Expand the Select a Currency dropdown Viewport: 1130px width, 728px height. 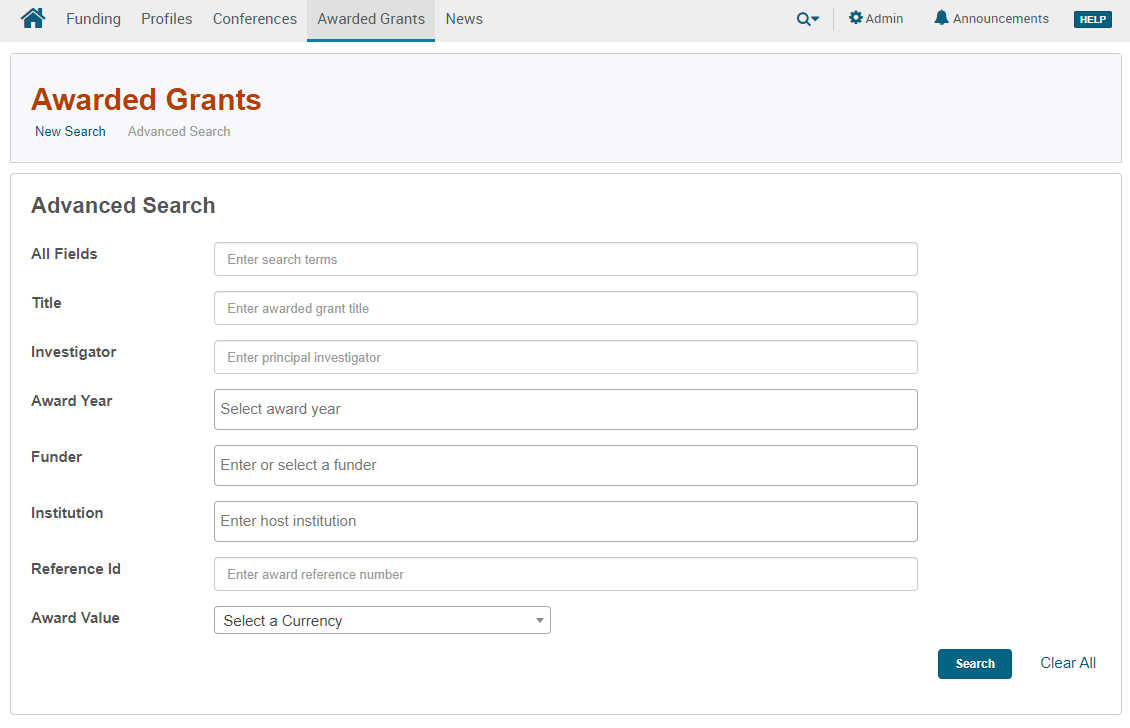pos(382,620)
